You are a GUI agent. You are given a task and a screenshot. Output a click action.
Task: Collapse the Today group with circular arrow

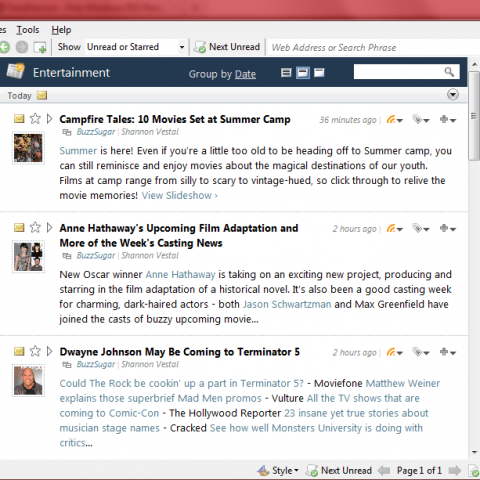pyautogui.click(x=453, y=95)
